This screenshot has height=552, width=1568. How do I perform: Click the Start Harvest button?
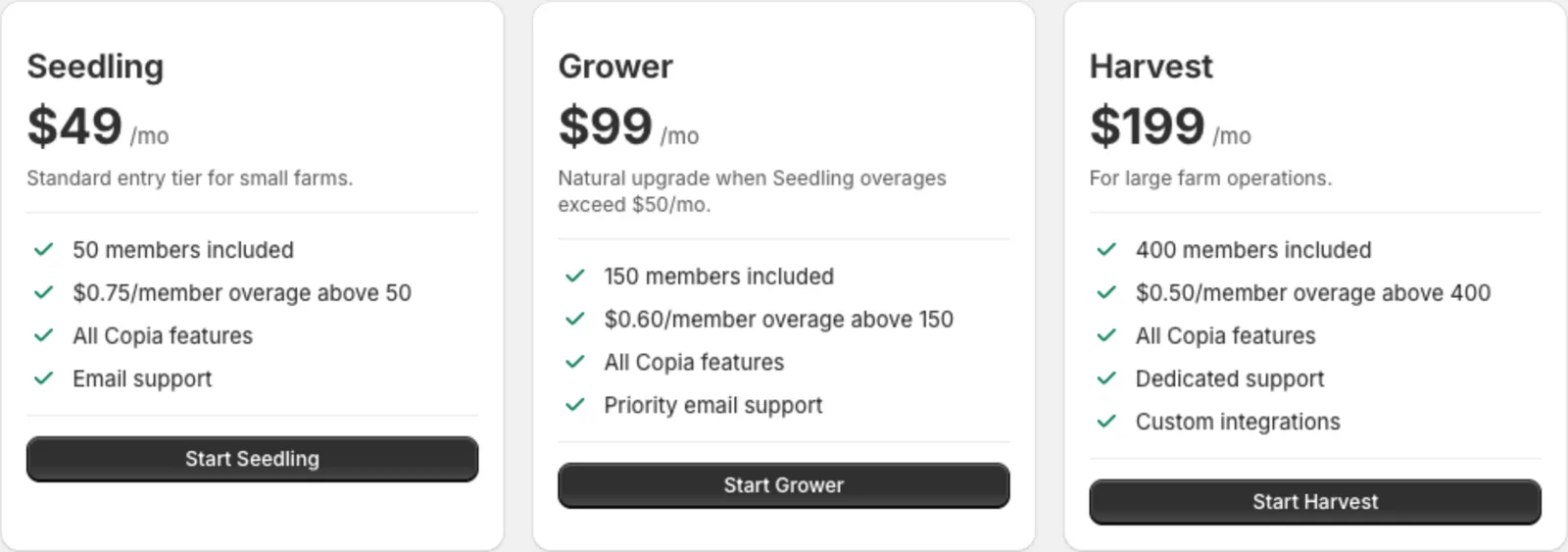coord(1314,502)
